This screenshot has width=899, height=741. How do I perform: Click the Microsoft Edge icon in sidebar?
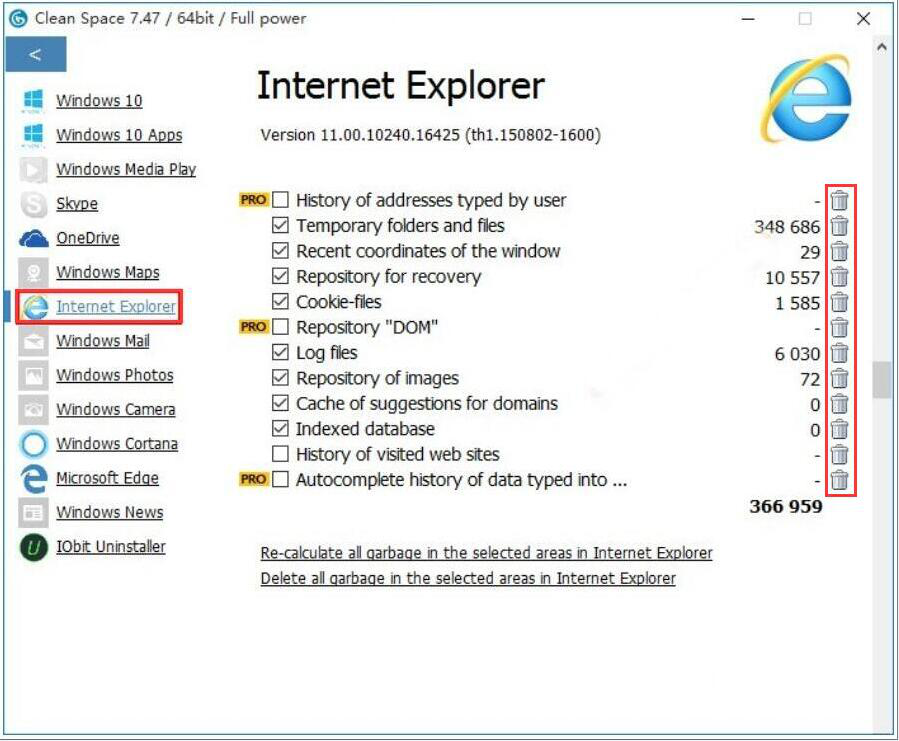(33, 478)
